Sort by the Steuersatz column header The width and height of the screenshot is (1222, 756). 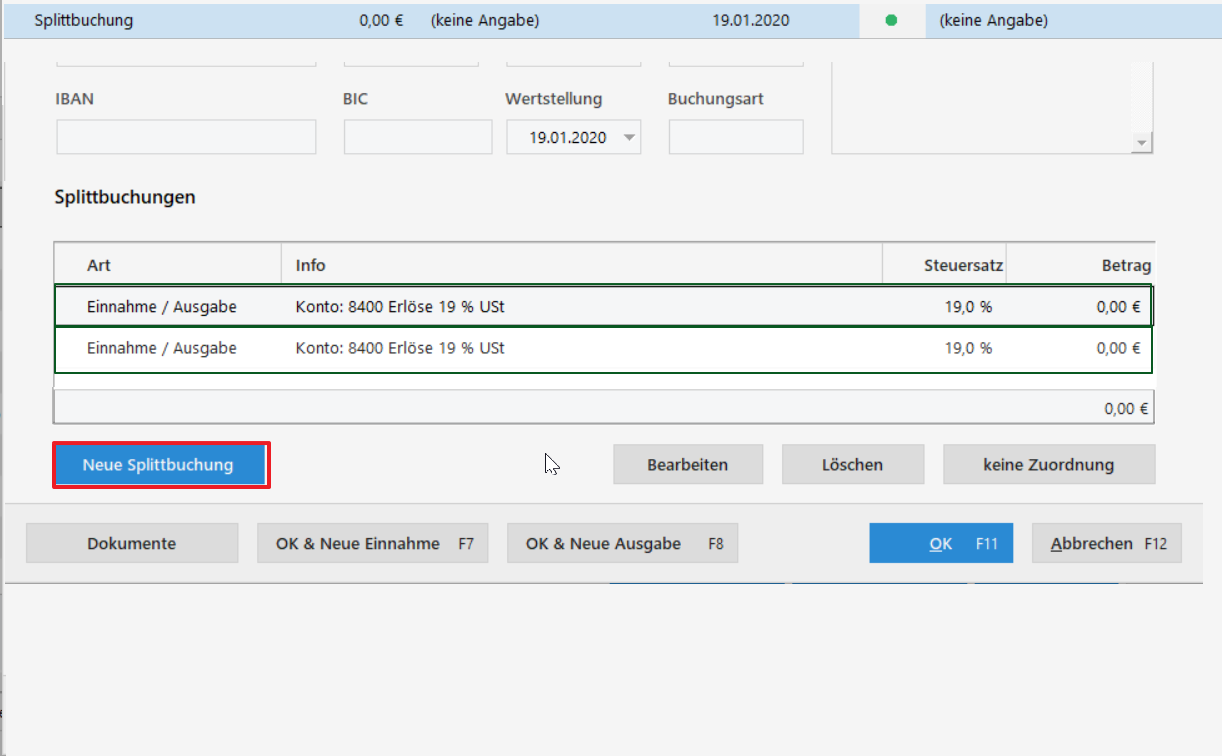(x=945, y=265)
